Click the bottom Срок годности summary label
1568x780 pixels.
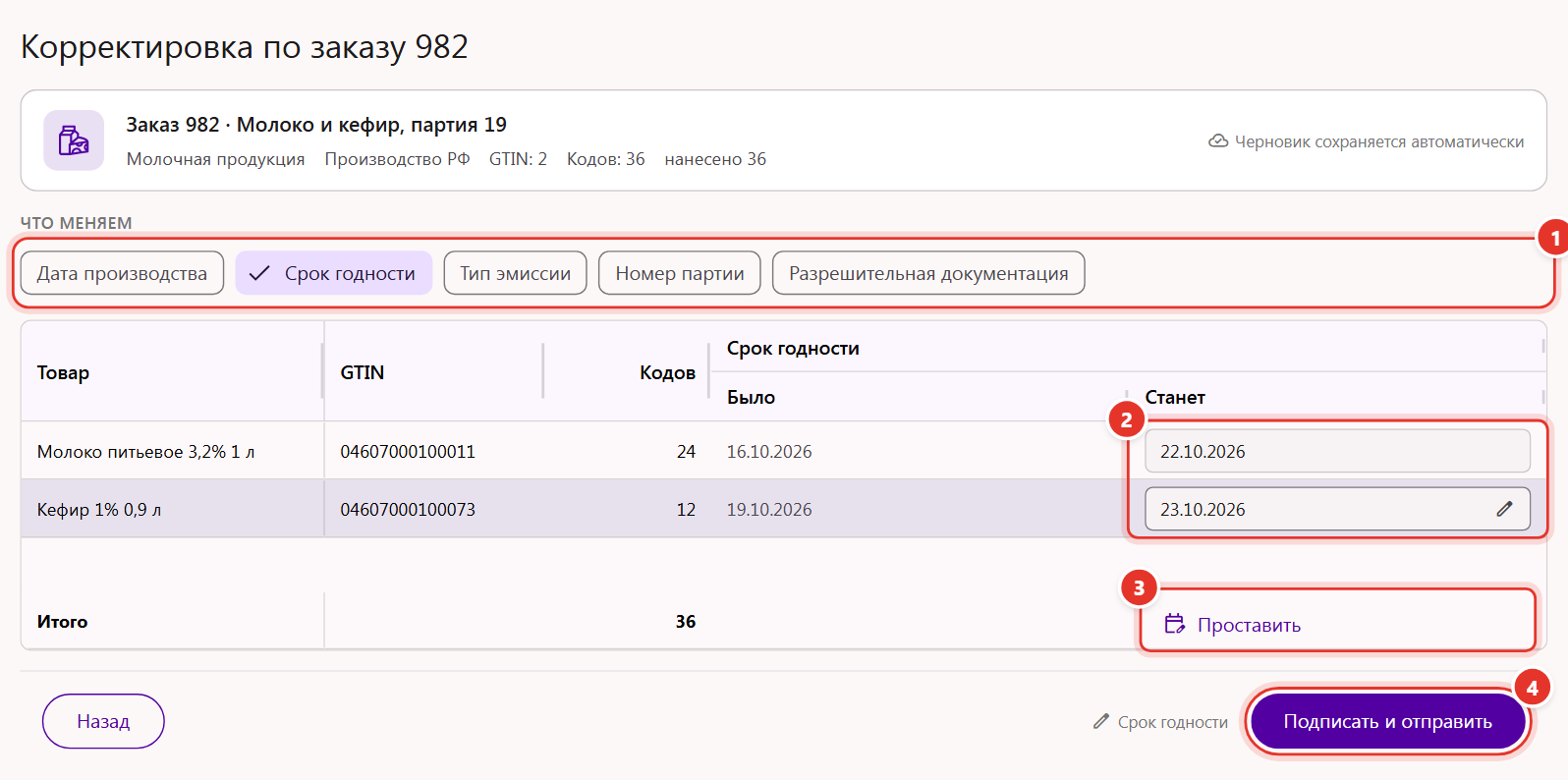tap(1173, 722)
